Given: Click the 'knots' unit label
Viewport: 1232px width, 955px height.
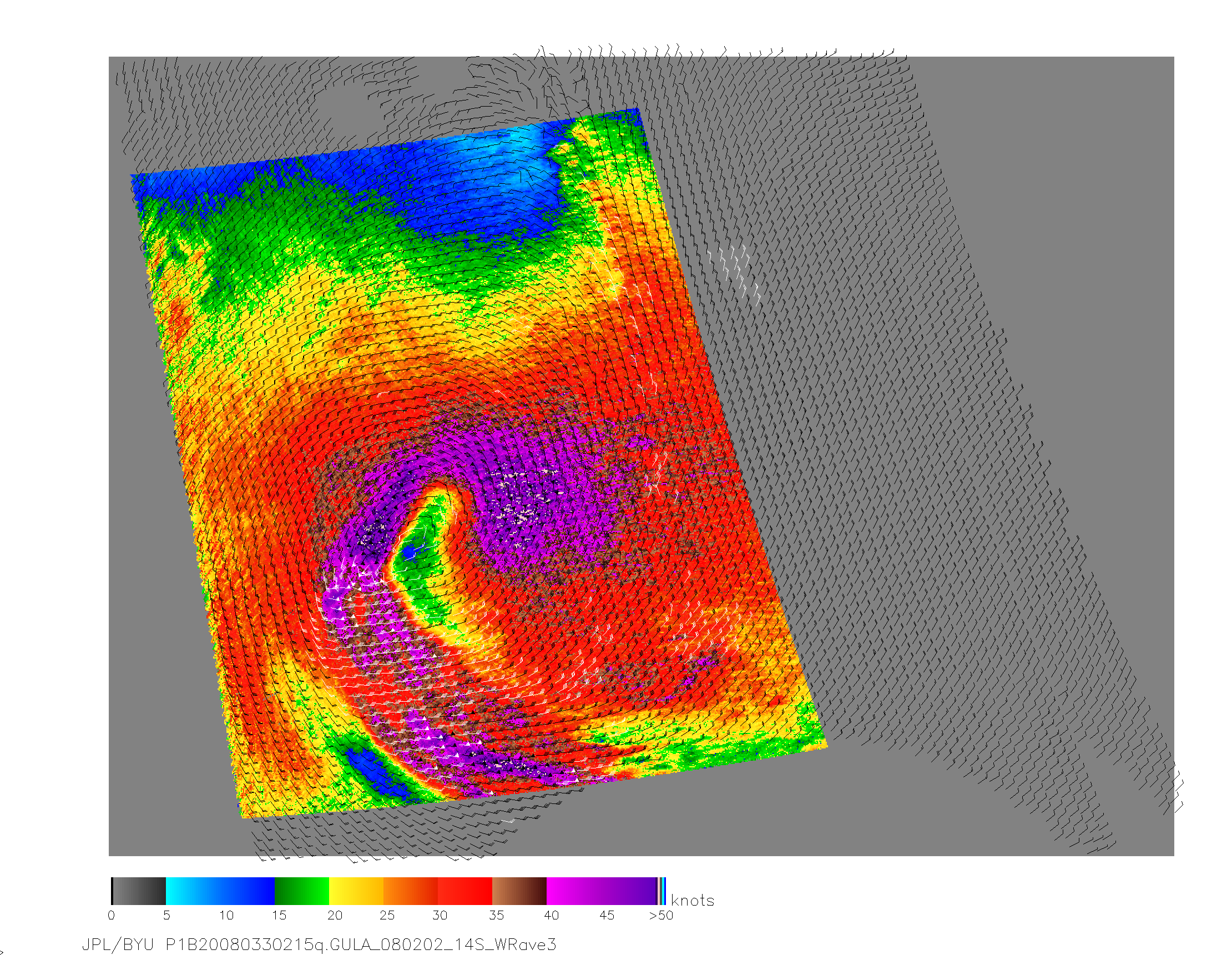Looking at the screenshot, I should 692,900.
